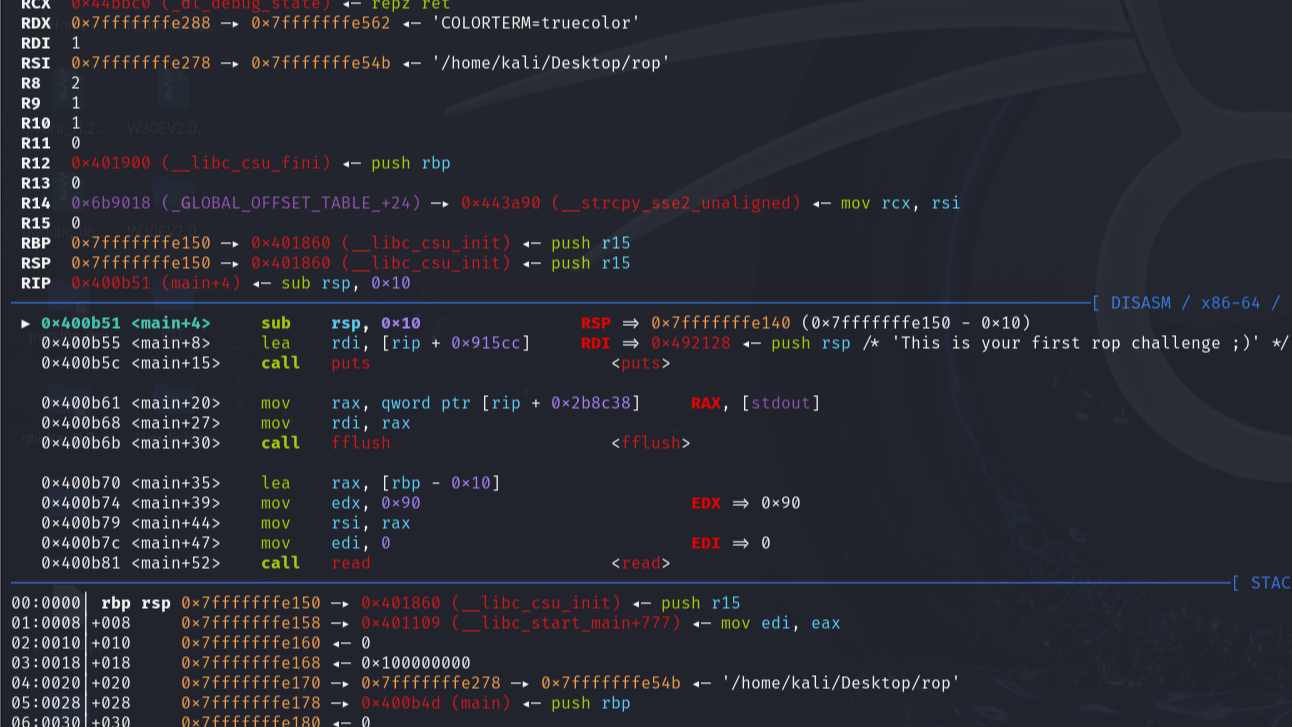Click the RSP register label in register list

36,263
